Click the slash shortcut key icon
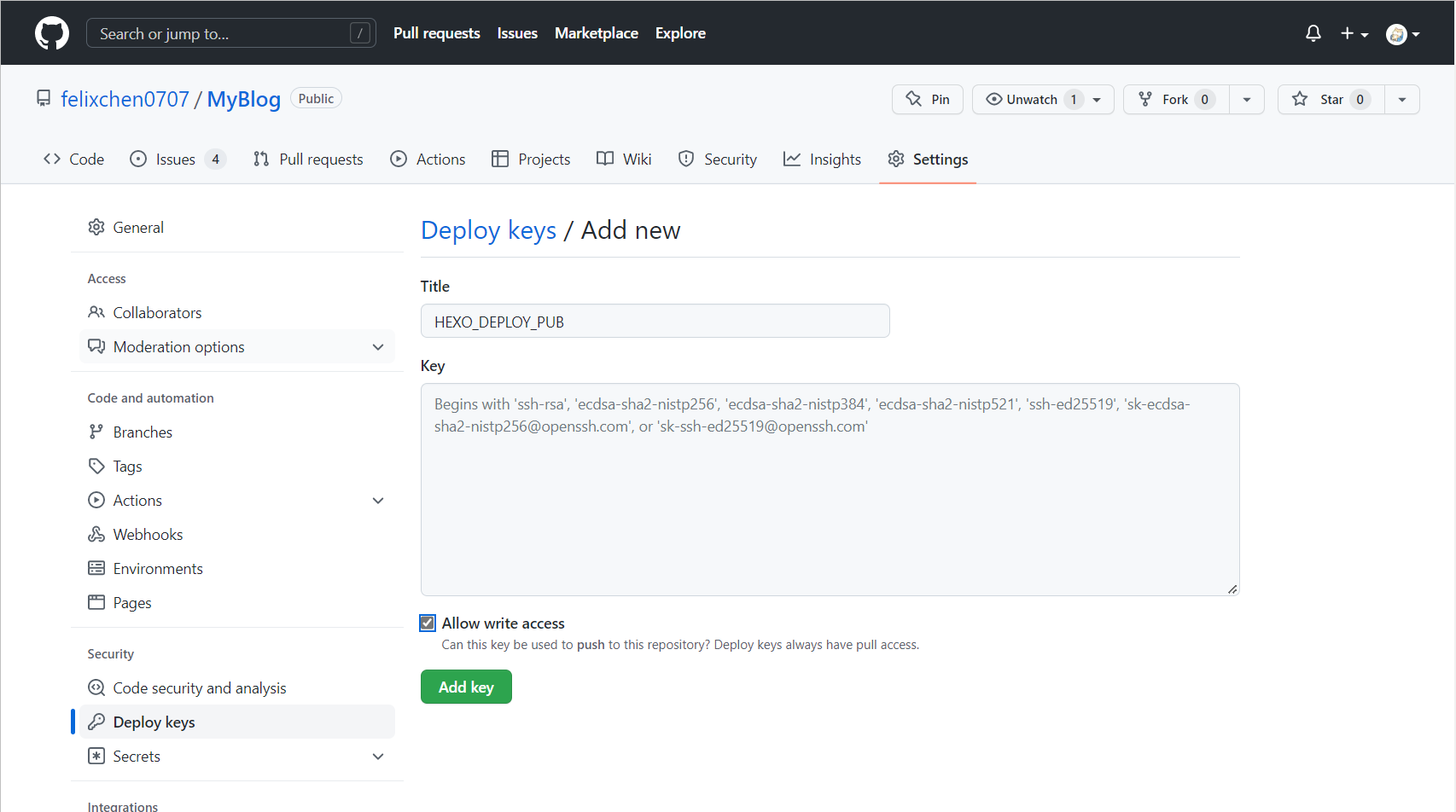Screen dimensions: 1456x812 pyautogui.click(x=360, y=33)
